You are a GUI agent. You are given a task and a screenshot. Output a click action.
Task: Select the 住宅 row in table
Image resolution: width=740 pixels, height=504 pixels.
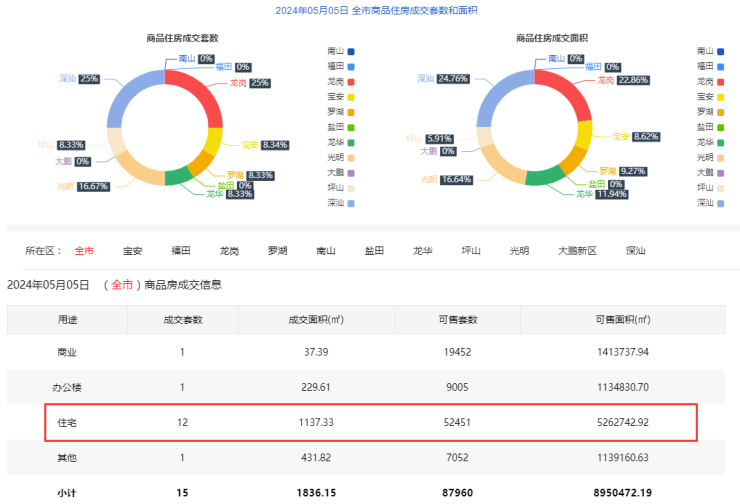tap(370, 422)
